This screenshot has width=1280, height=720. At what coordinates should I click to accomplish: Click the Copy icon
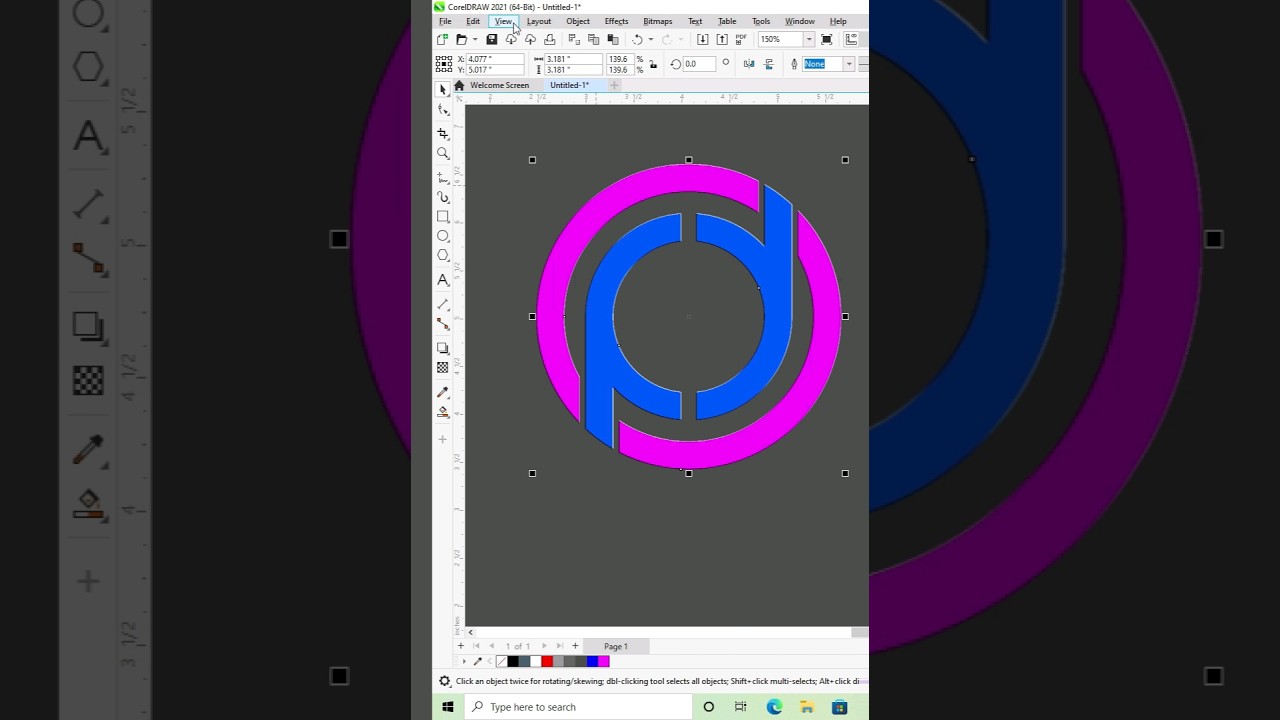pyautogui.click(x=593, y=39)
